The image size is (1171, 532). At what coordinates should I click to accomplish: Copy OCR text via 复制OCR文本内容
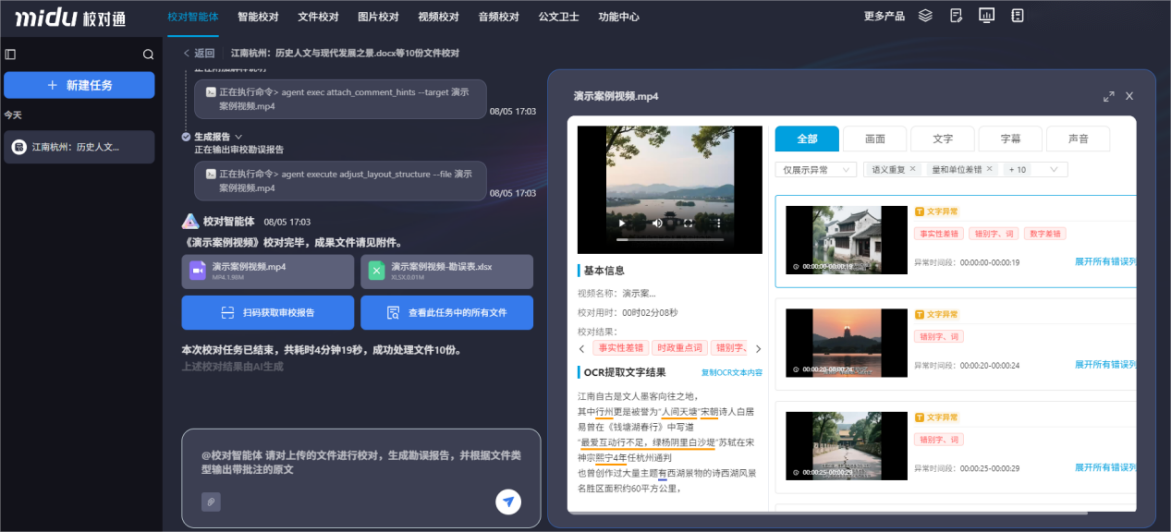coord(732,372)
